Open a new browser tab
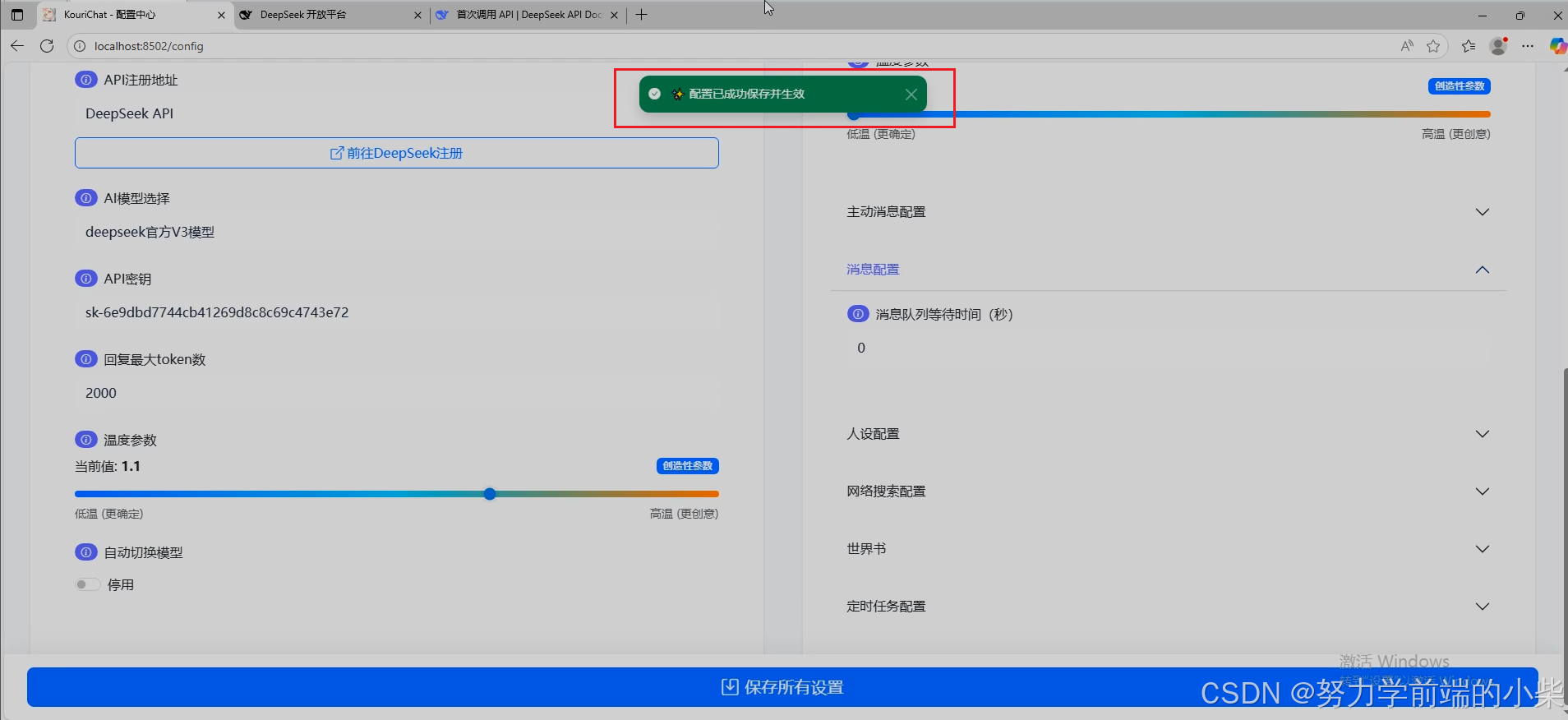This screenshot has width=1568, height=720. 642,15
